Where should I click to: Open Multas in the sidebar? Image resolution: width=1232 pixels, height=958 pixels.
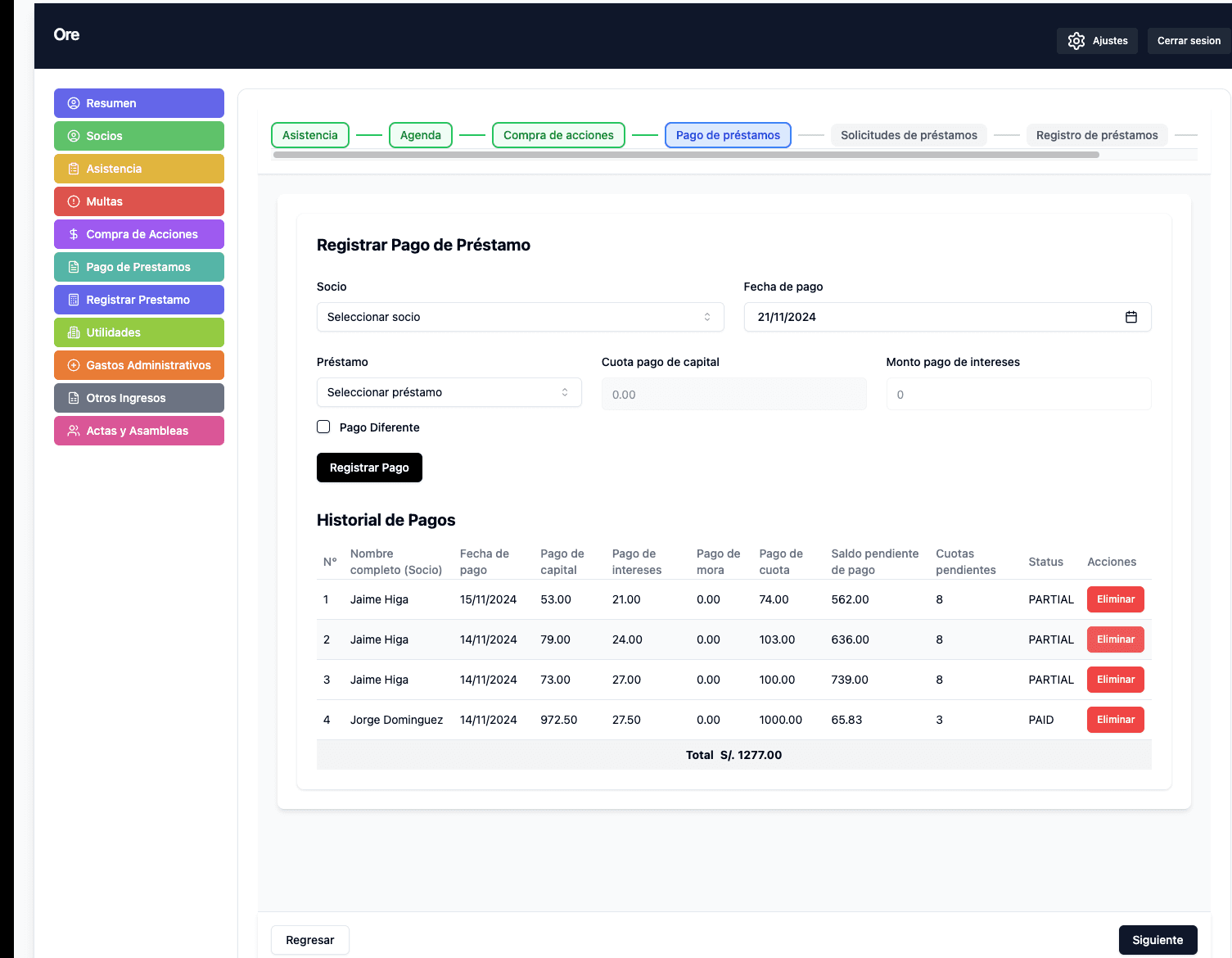click(139, 201)
